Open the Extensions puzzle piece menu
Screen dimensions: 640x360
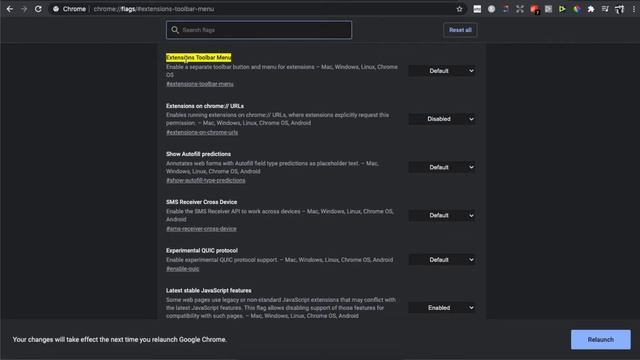point(591,9)
